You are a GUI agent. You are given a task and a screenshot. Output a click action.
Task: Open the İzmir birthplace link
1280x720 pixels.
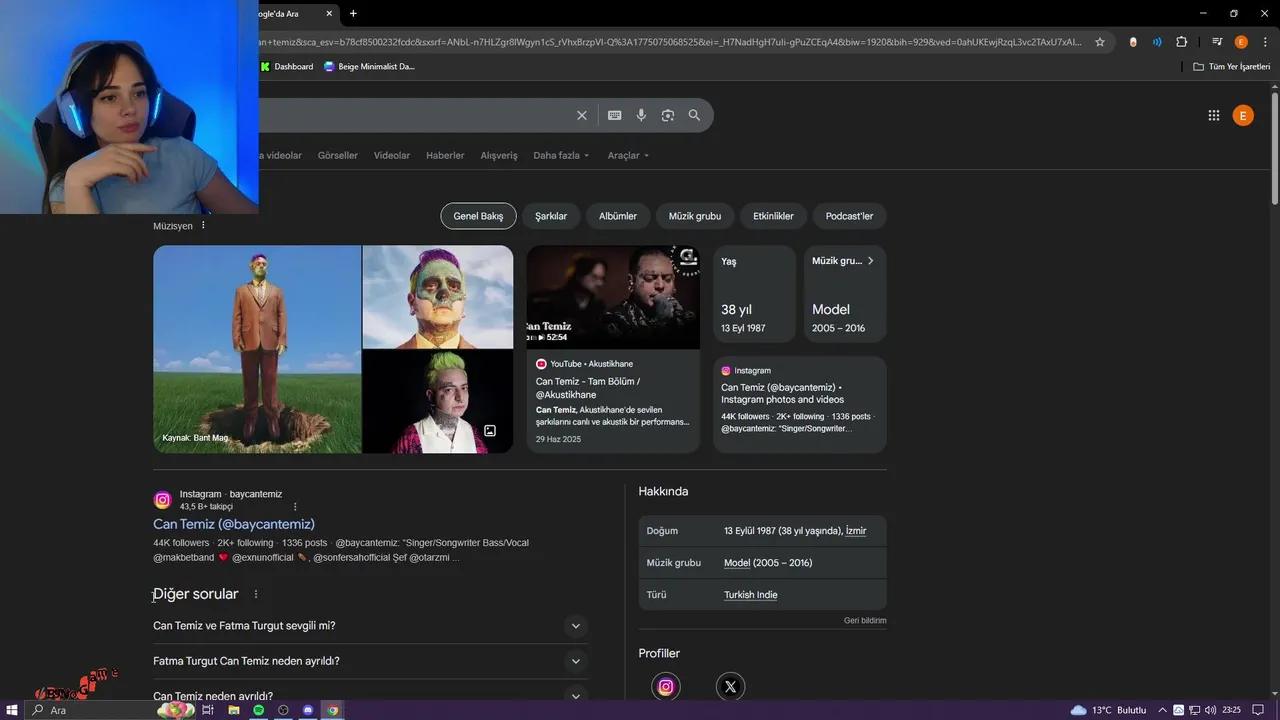(x=856, y=531)
